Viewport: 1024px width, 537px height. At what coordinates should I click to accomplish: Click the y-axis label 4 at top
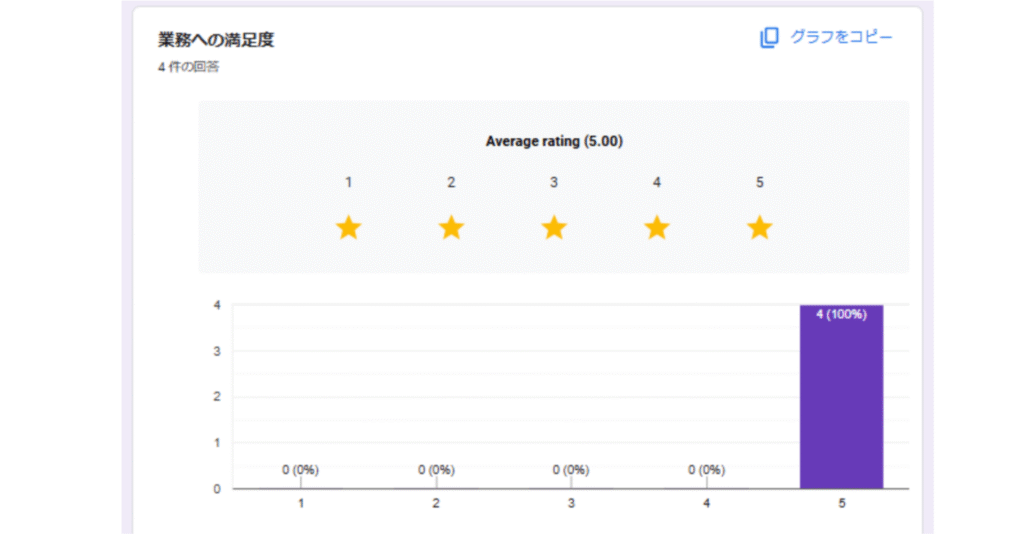[x=217, y=305]
